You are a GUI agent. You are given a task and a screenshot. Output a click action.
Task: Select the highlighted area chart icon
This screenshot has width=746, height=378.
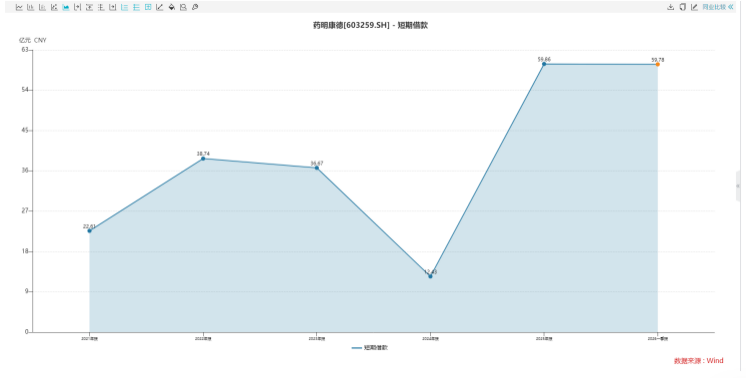pyautogui.click(x=66, y=7)
